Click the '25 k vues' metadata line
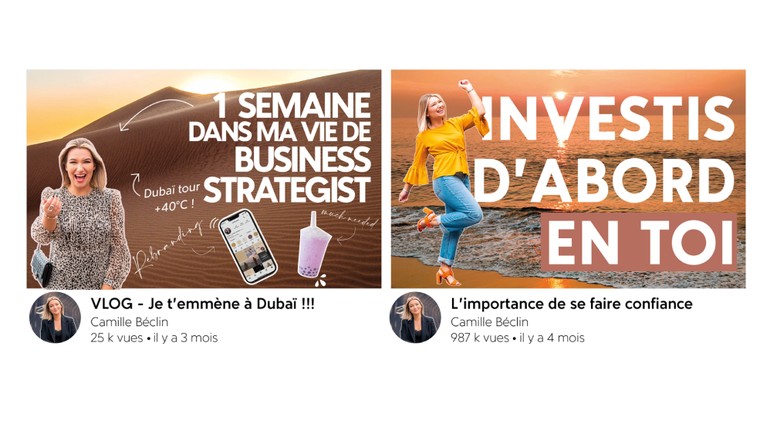Screen dimensions: 760x427 coord(154,338)
